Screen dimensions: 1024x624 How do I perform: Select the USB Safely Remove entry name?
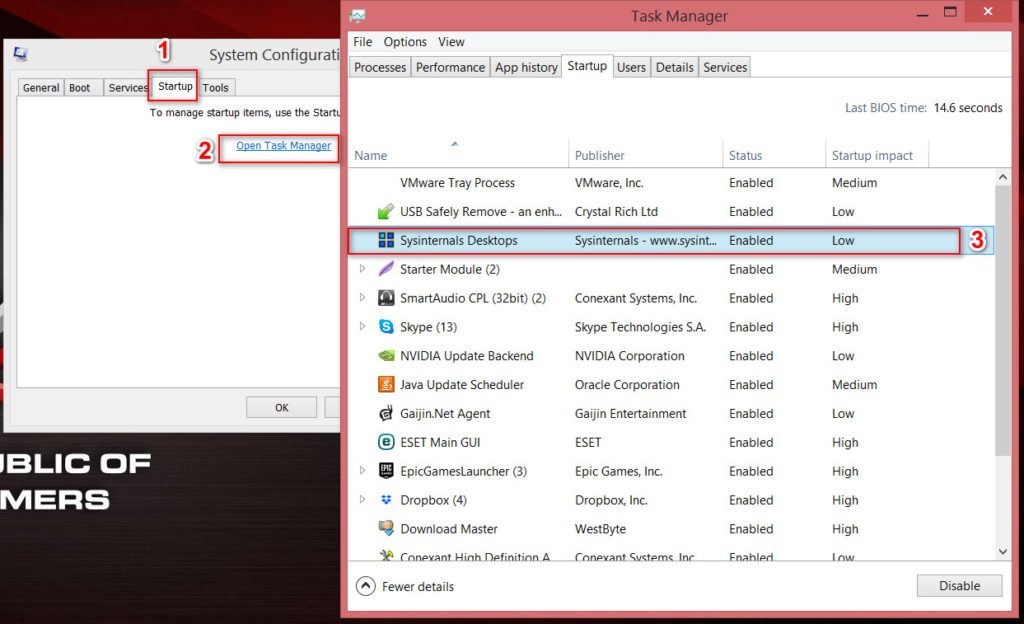[481, 211]
